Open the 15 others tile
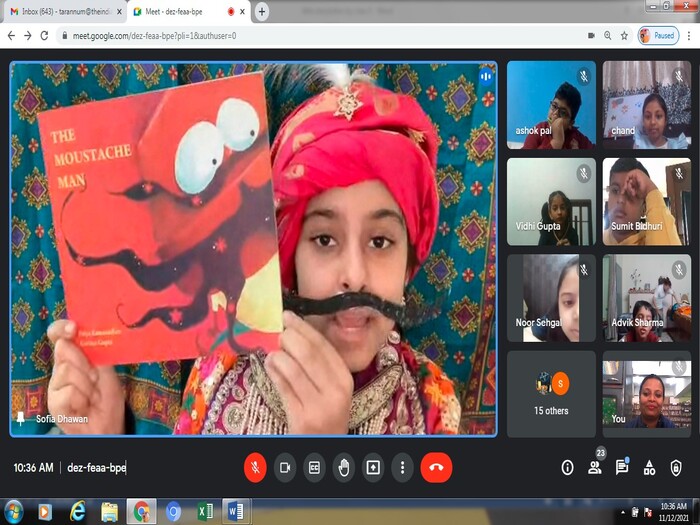This screenshot has width=700, height=525. tap(551, 394)
